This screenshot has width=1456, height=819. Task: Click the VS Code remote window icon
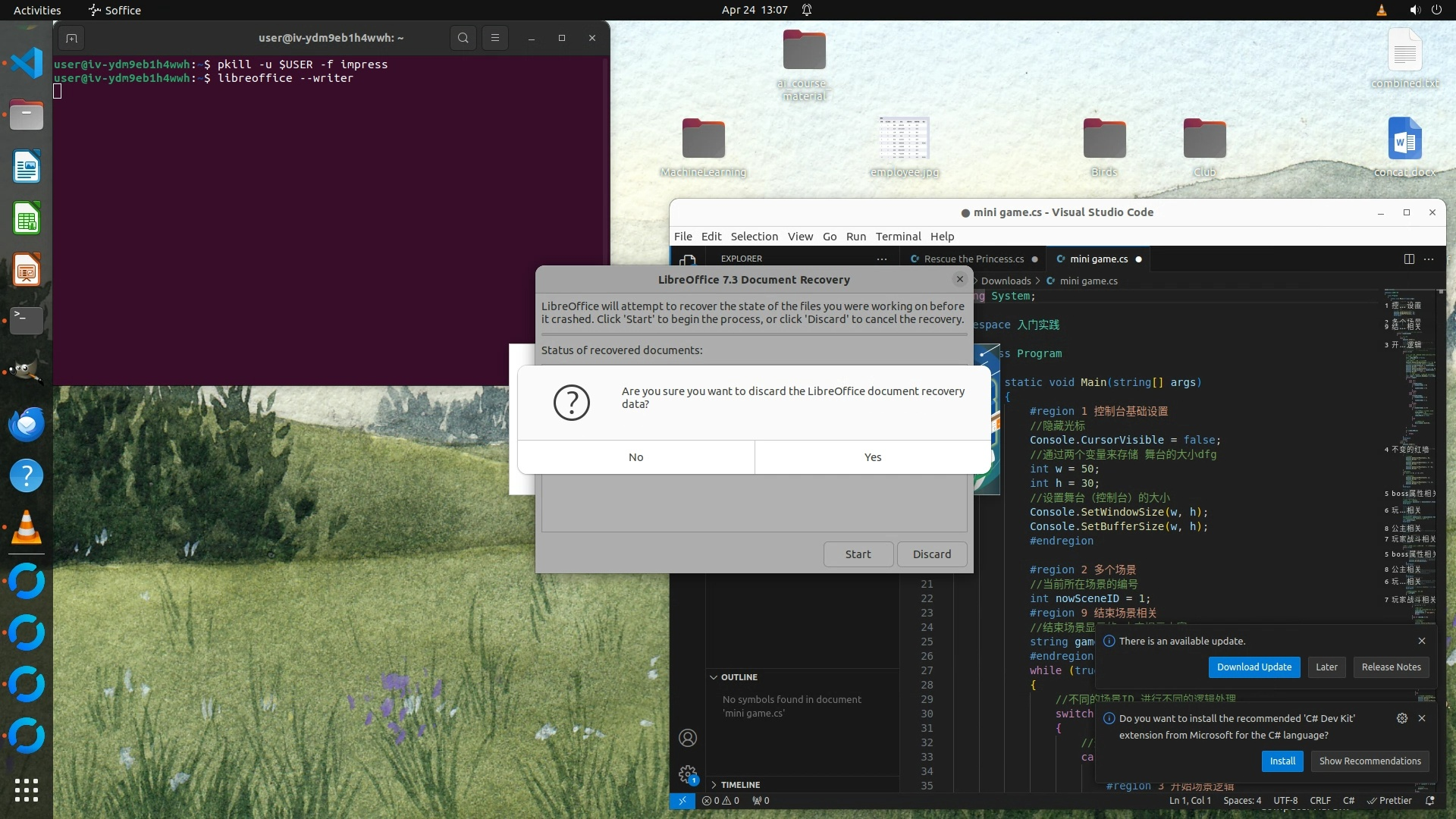click(682, 801)
